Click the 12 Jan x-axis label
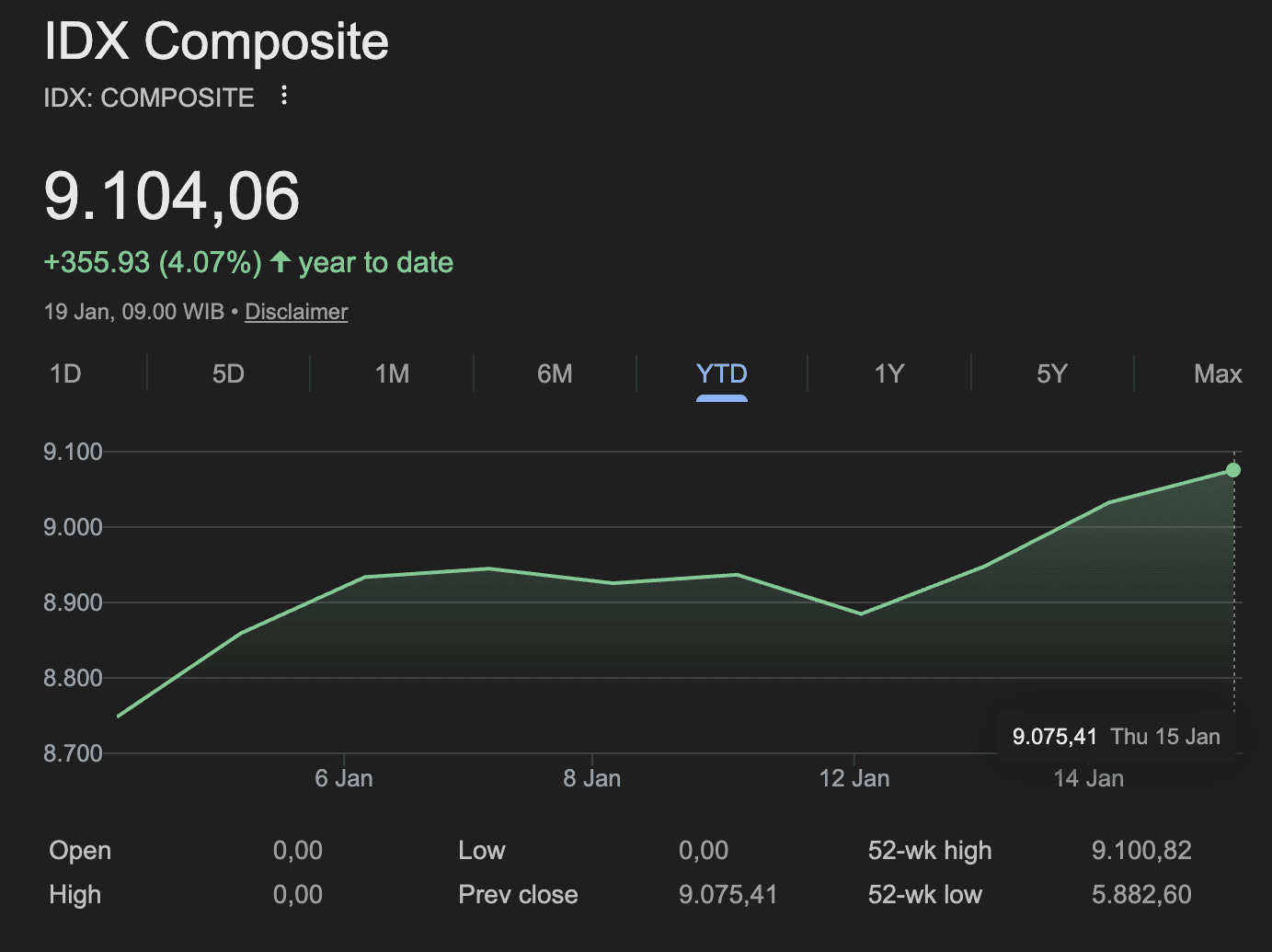Screen dimensions: 1272x952 pos(854,779)
